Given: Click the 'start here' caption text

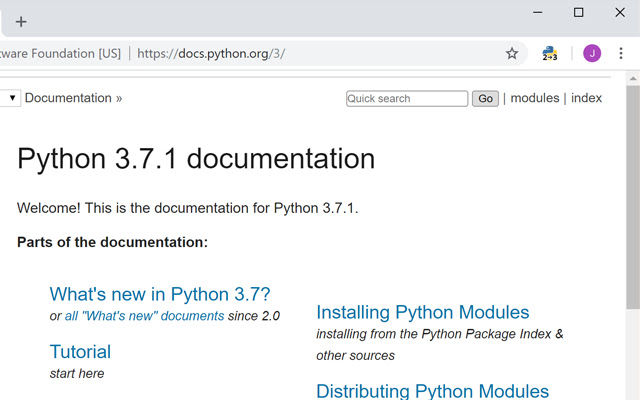Looking at the screenshot, I should 77,373.
